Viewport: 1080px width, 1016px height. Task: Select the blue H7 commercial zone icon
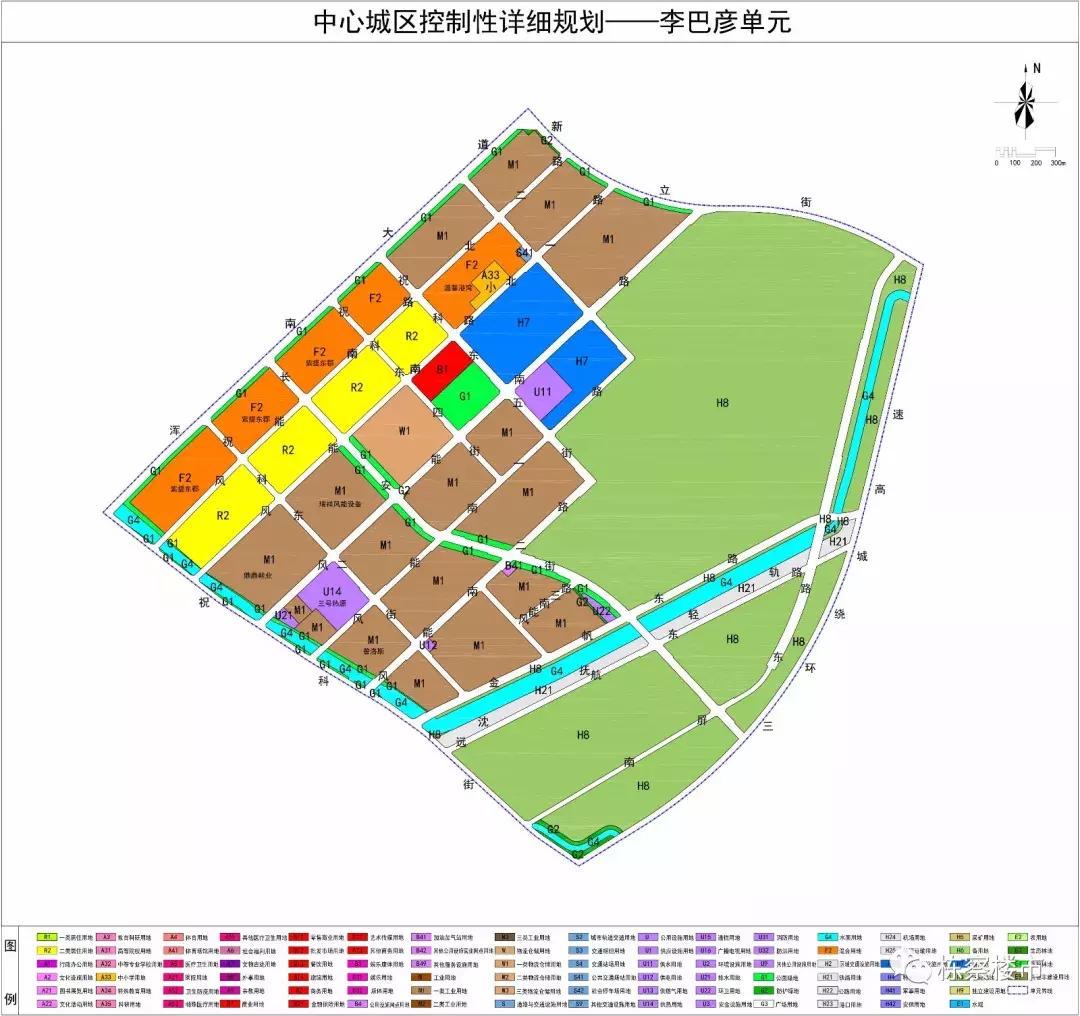click(522, 322)
